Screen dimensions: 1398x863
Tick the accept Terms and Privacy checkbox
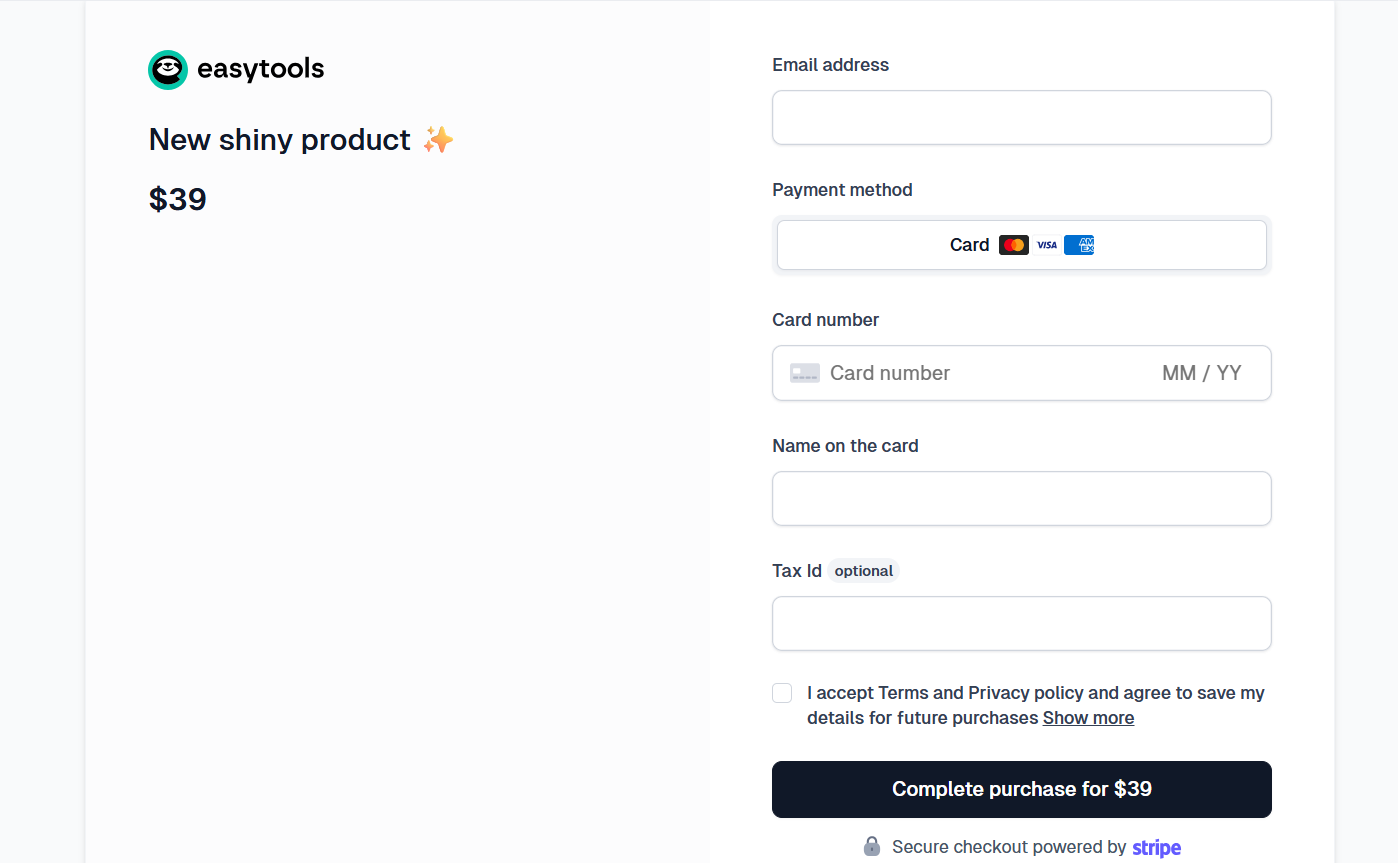[782, 693]
